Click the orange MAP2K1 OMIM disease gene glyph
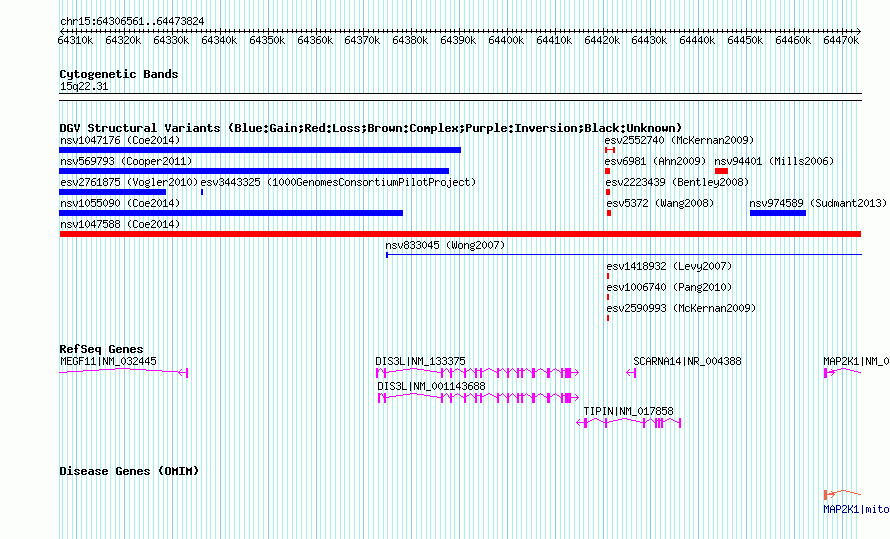This screenshot has width=890, height=539. pos(842,494)
